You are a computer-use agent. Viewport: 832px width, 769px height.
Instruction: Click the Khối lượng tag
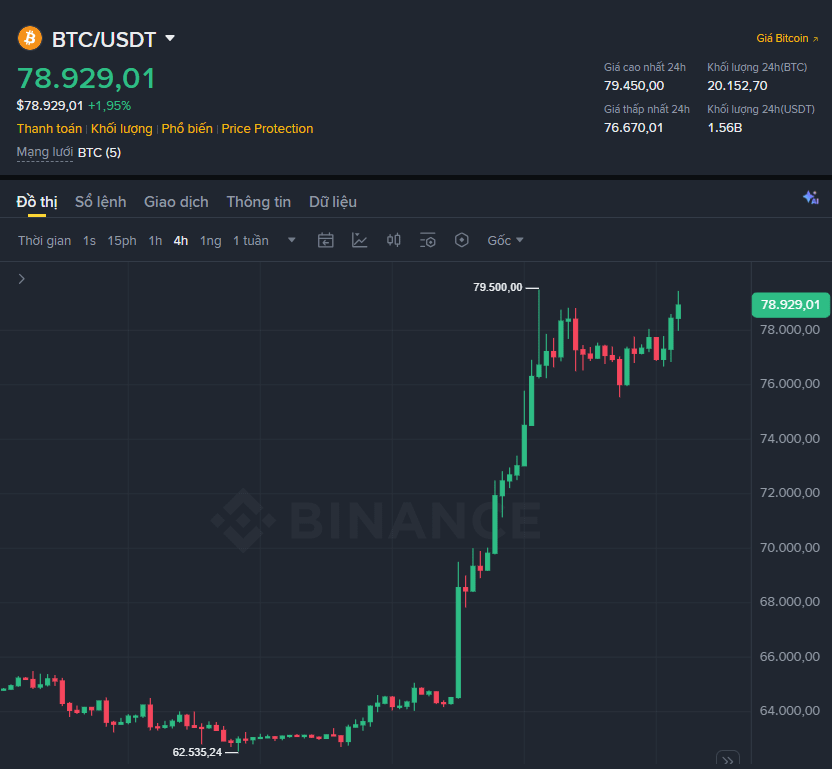point(122,129)
